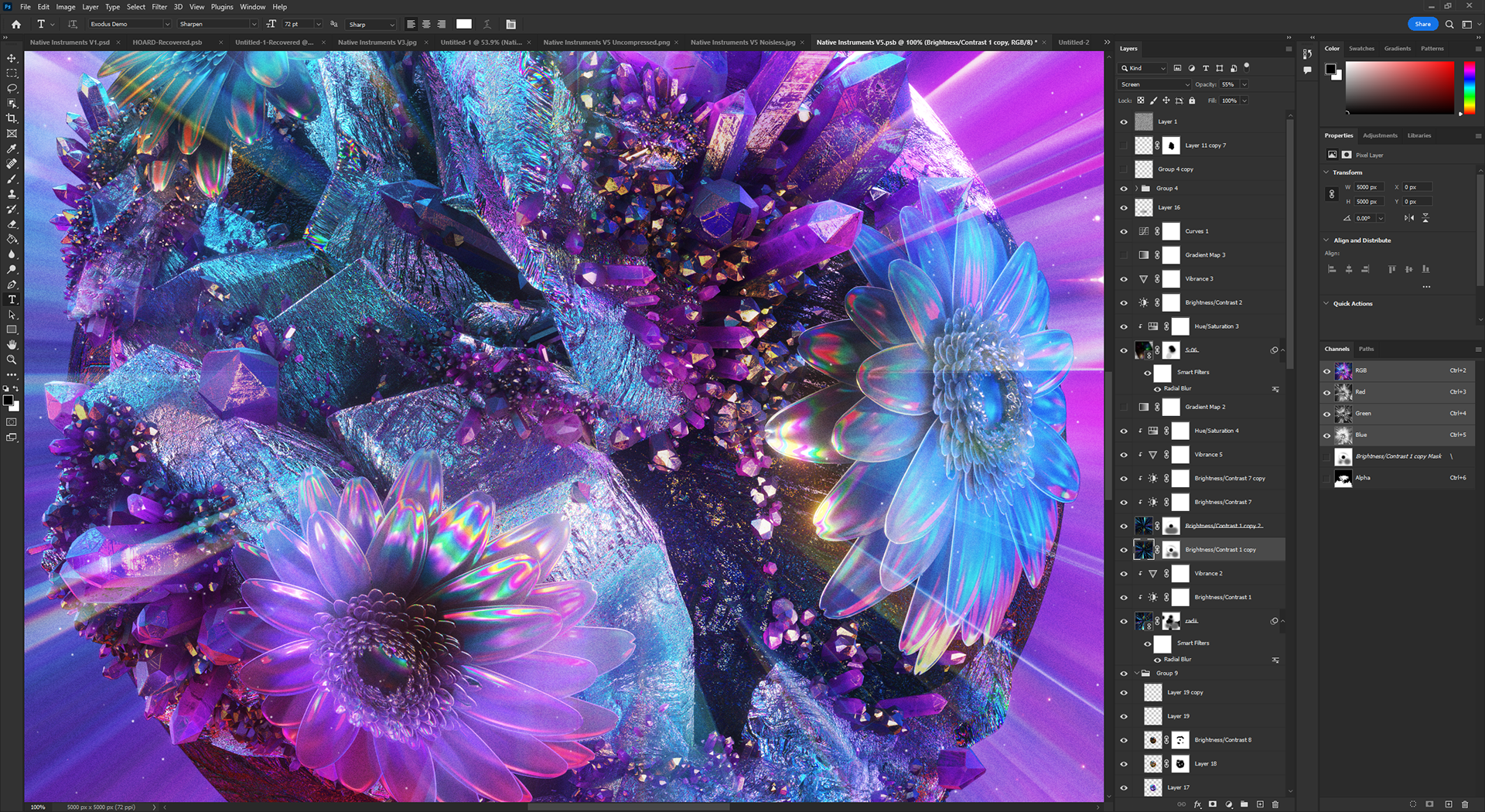This screenshot has width=1485, height=812.
Task: Switch to the Adjustments panel tab
Action: click(1380, 135)
